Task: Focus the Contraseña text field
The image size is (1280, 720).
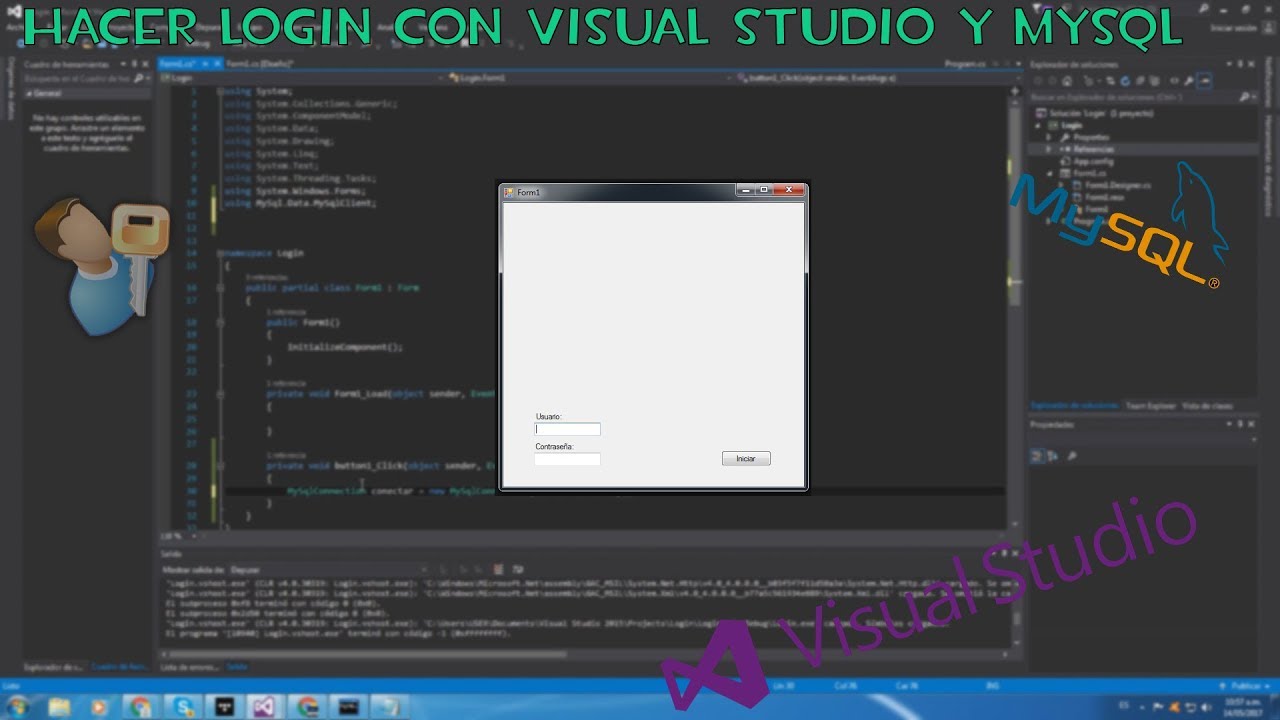Action: click(568, 459)
